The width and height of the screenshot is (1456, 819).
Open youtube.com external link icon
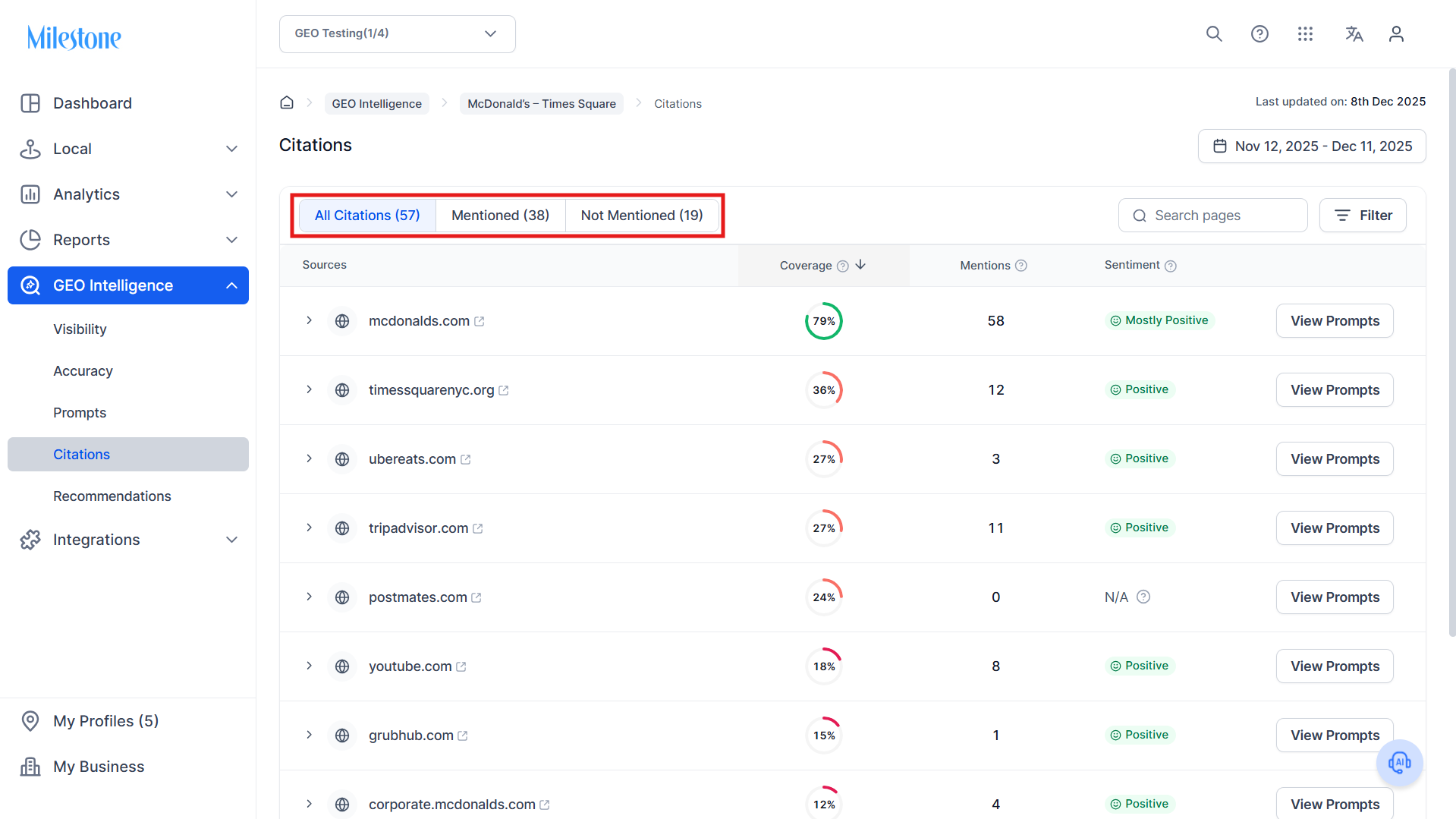click(x=461, y=667)
